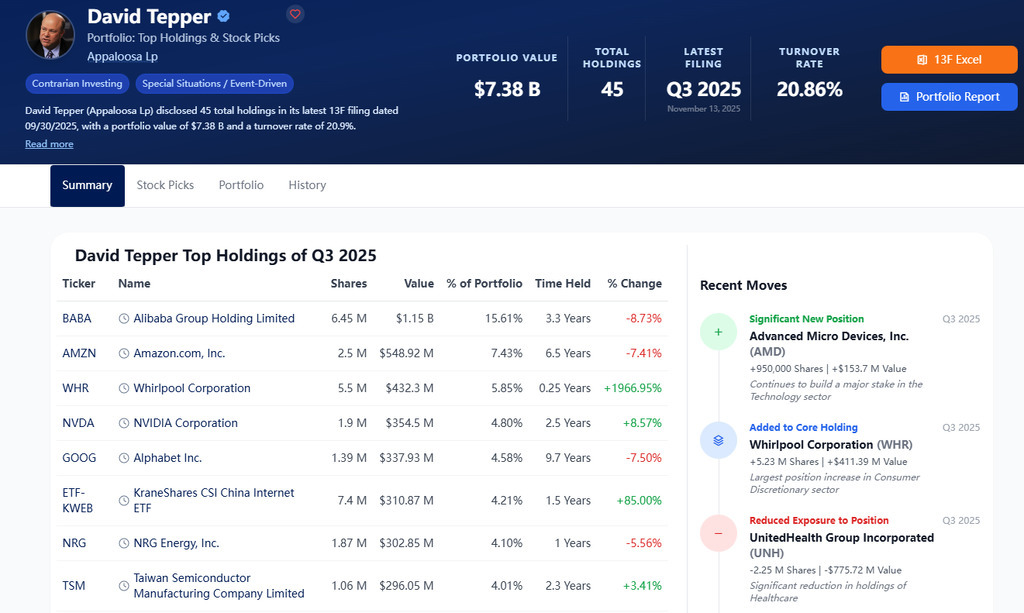The height and width of the screenshot is (613, 1024).
Task: Open the Portfolio Report
Action: click(x=948, y=97)
